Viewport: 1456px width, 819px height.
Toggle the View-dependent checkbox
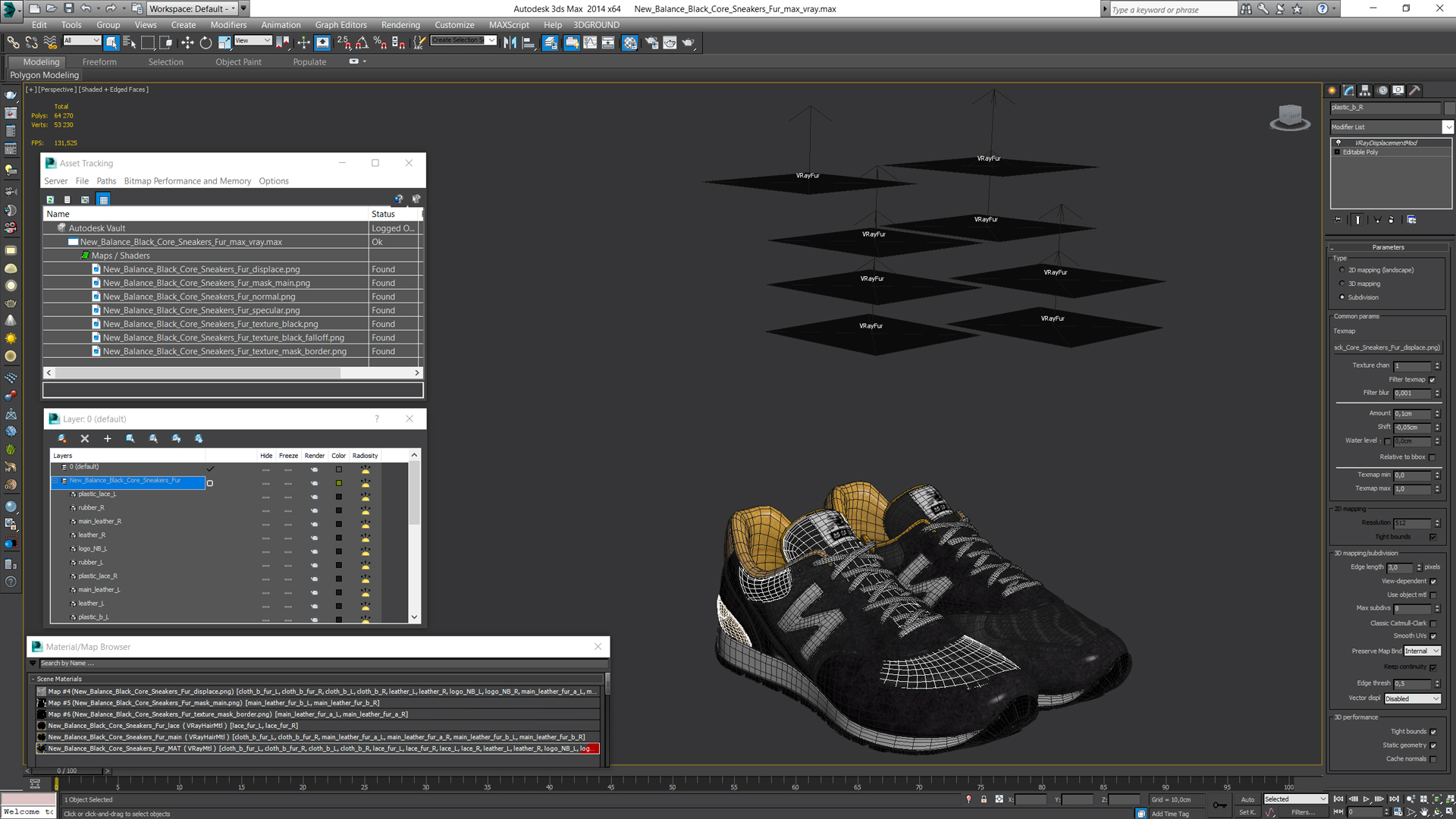[x=1433, y=582]
